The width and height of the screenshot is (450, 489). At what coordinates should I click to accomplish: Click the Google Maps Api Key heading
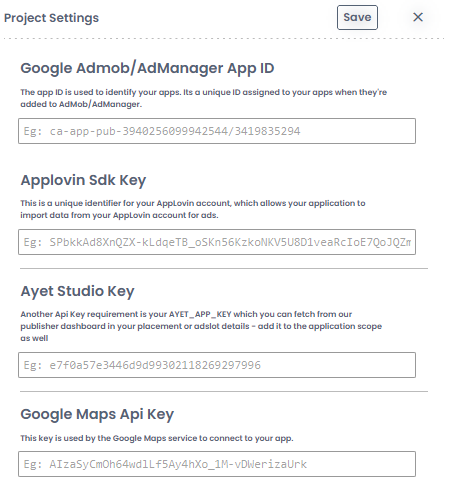pyautogui.click(x=97, y=415)
